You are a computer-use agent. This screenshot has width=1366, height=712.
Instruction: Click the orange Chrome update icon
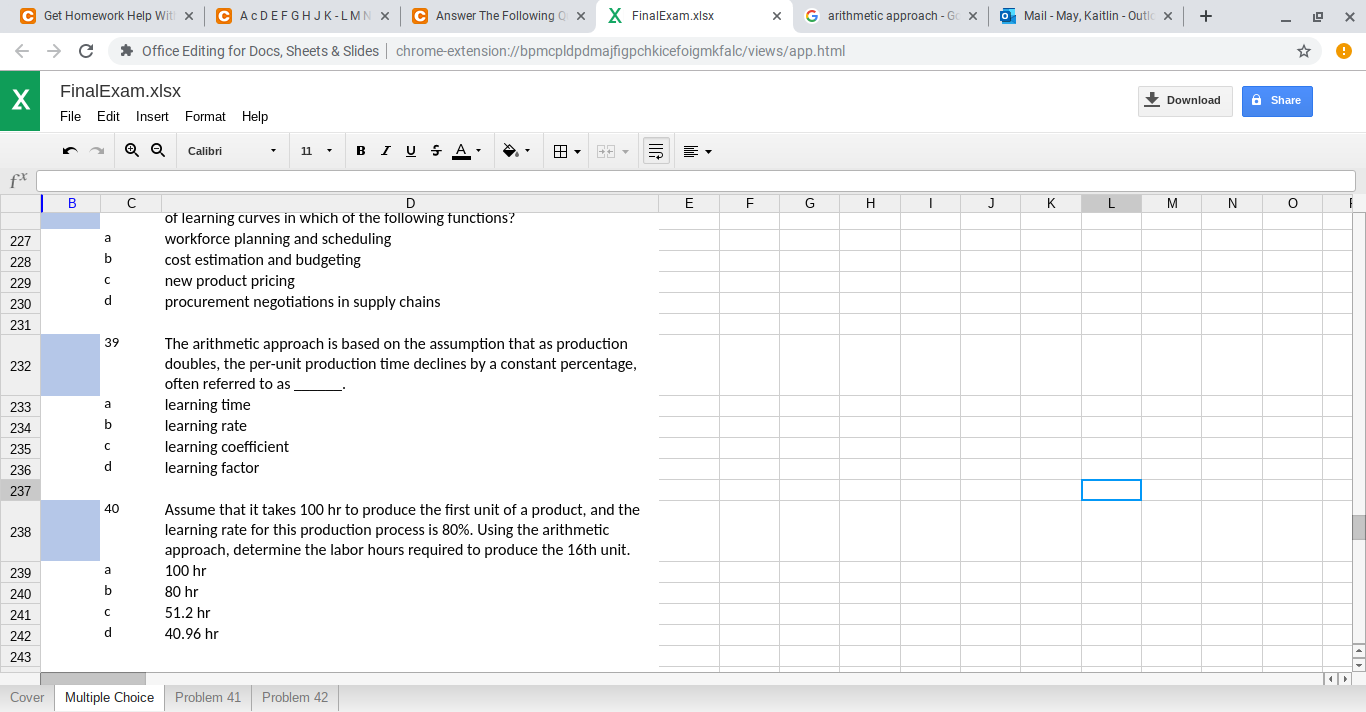[1343, 51]
